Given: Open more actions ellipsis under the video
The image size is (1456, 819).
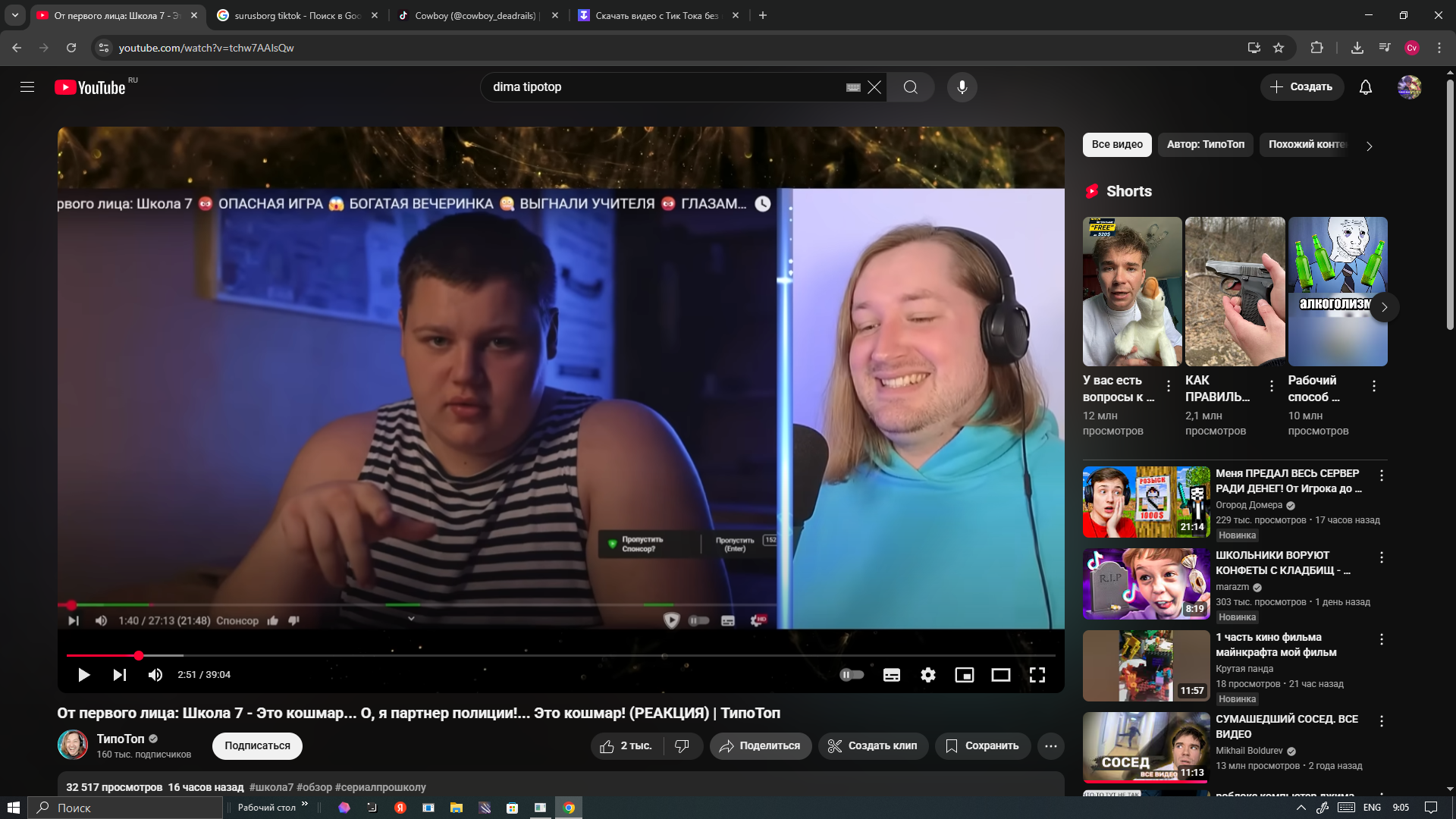Looking at the screenshot, I should [1051, 746].
